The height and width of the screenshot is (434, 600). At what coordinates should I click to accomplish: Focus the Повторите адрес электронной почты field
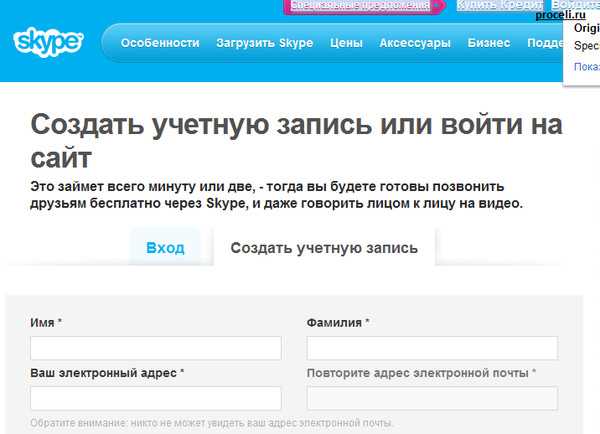[x=432, y=398]
